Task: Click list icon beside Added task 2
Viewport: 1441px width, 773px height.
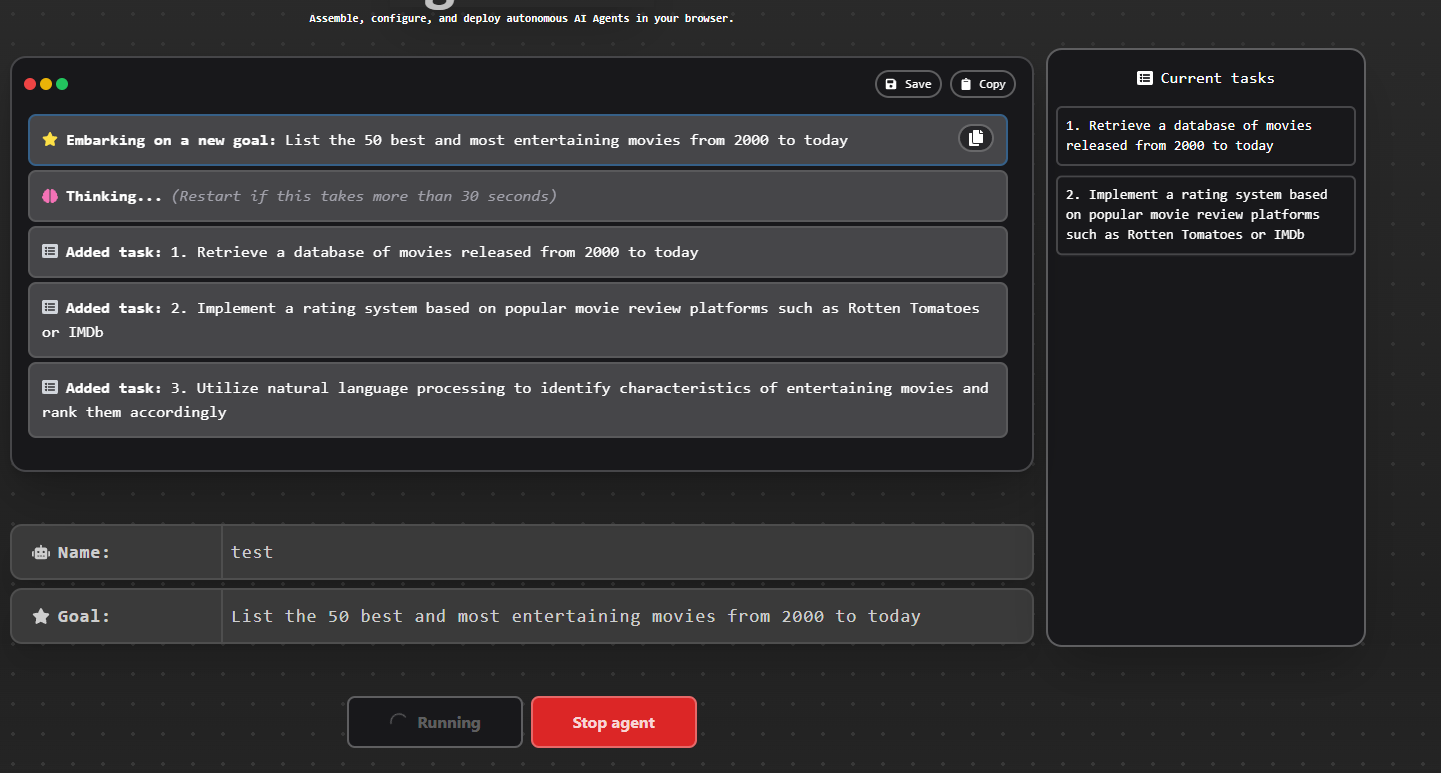Action: coord(50,308)
